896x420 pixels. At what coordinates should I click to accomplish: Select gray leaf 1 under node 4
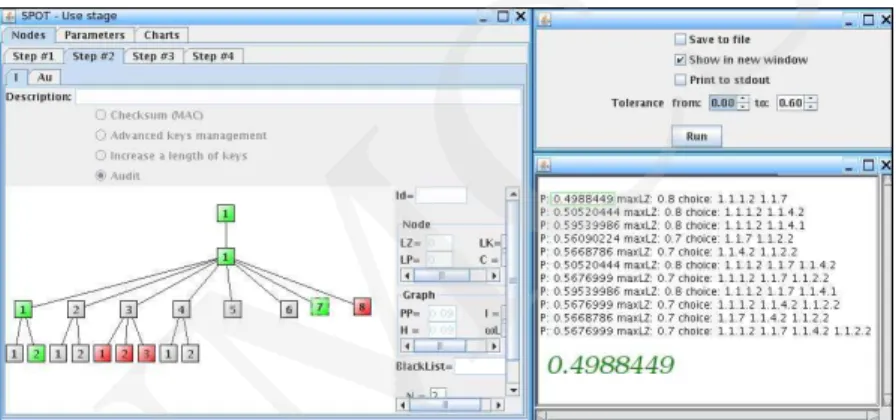coord(168,354)
